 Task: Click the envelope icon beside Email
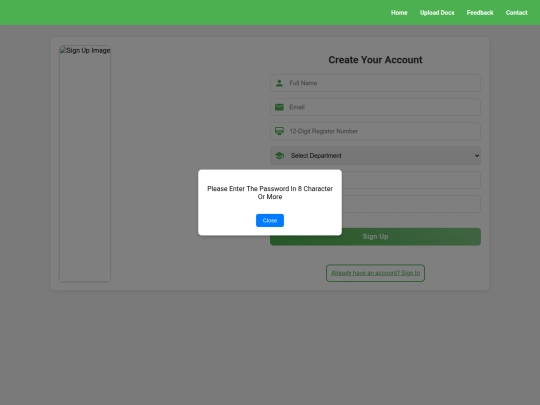[x=279, y=107]
